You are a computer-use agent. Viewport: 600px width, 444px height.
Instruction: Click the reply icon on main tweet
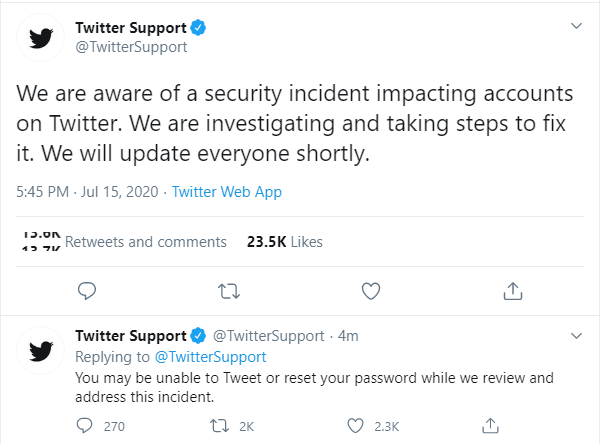tap(87, 291)
